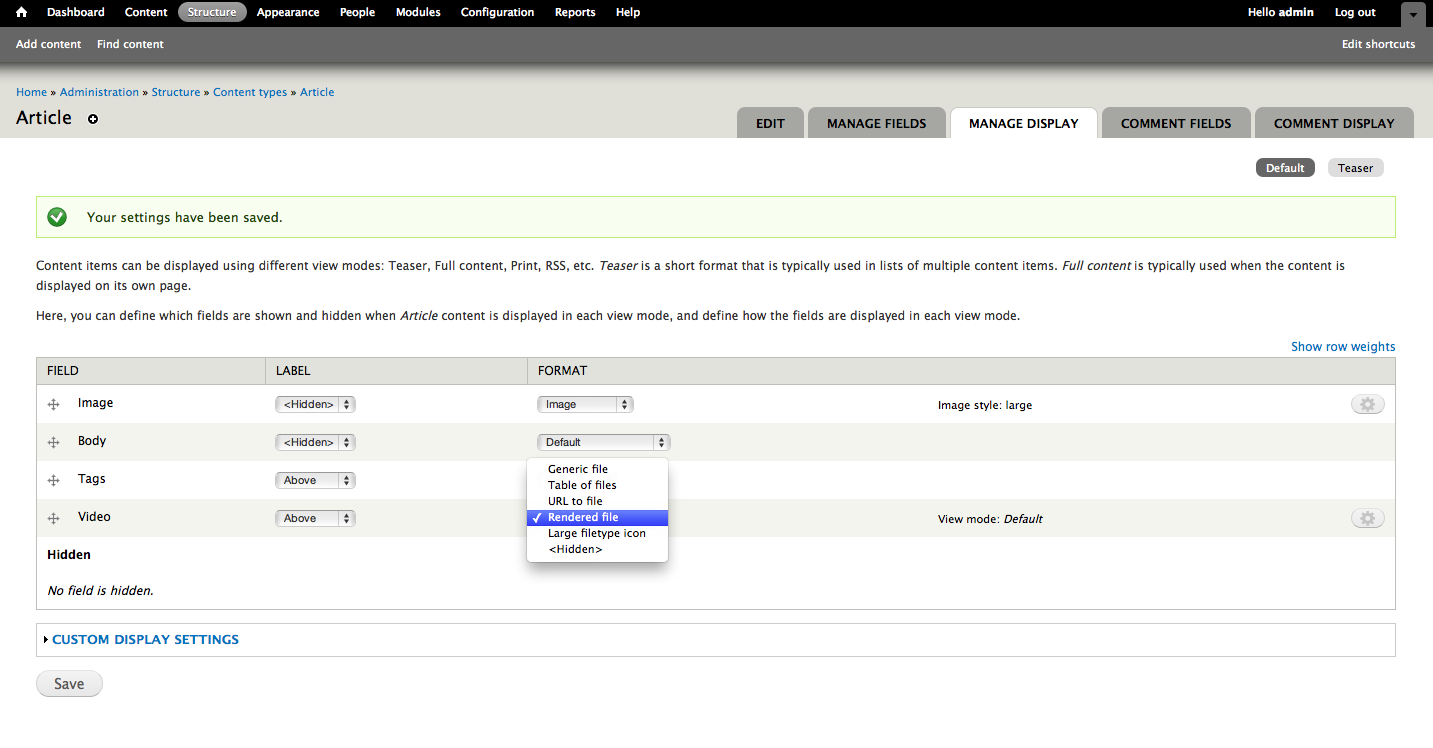Click the drag handle for Image row
Viewport: 1433px width, 748px height.
(54, 405)
